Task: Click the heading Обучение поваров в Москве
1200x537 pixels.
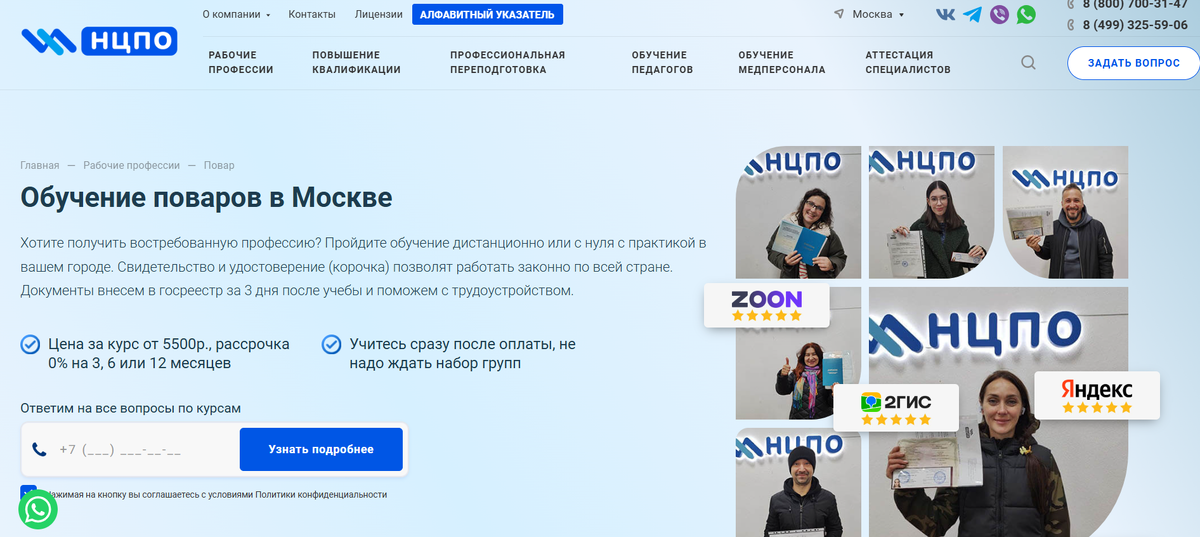Action: point(207,196)
